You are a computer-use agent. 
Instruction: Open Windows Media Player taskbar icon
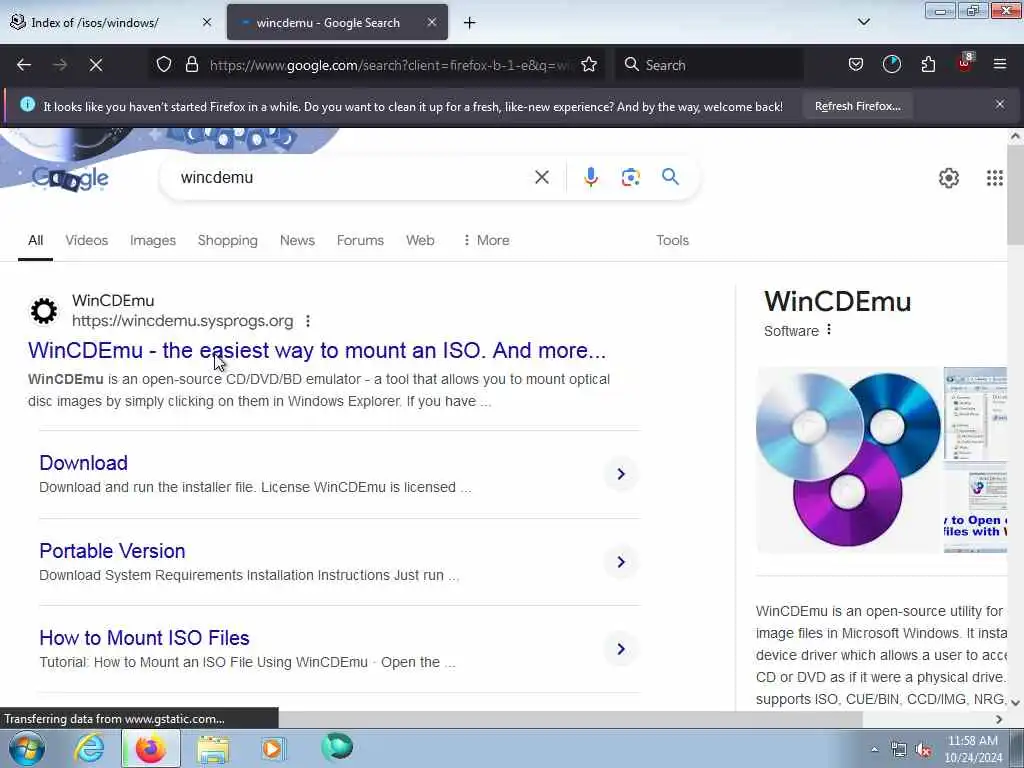coord(273,749)
